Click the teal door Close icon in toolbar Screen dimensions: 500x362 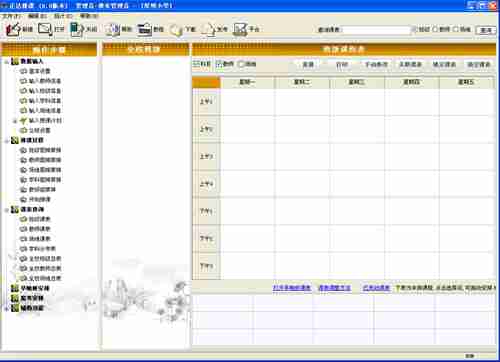[77, 29]
